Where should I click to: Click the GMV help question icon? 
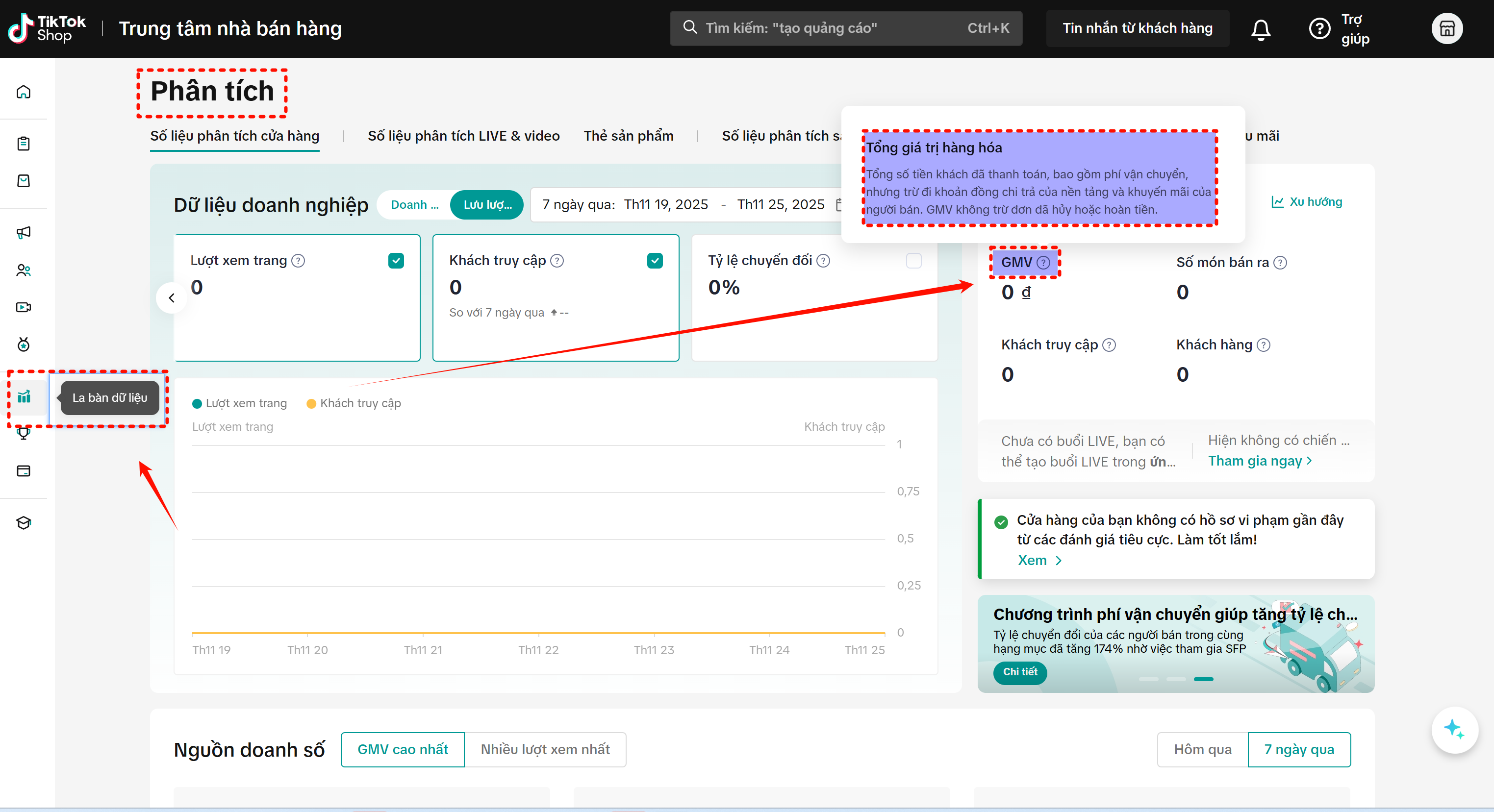[1043, 263]
